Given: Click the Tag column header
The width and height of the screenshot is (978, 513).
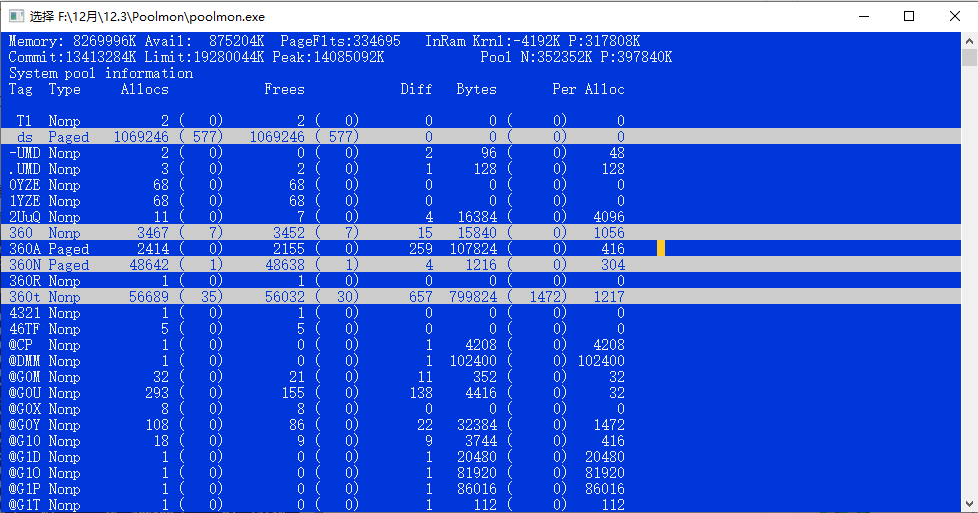Looking at the screenshot, I should click(20, 89).
